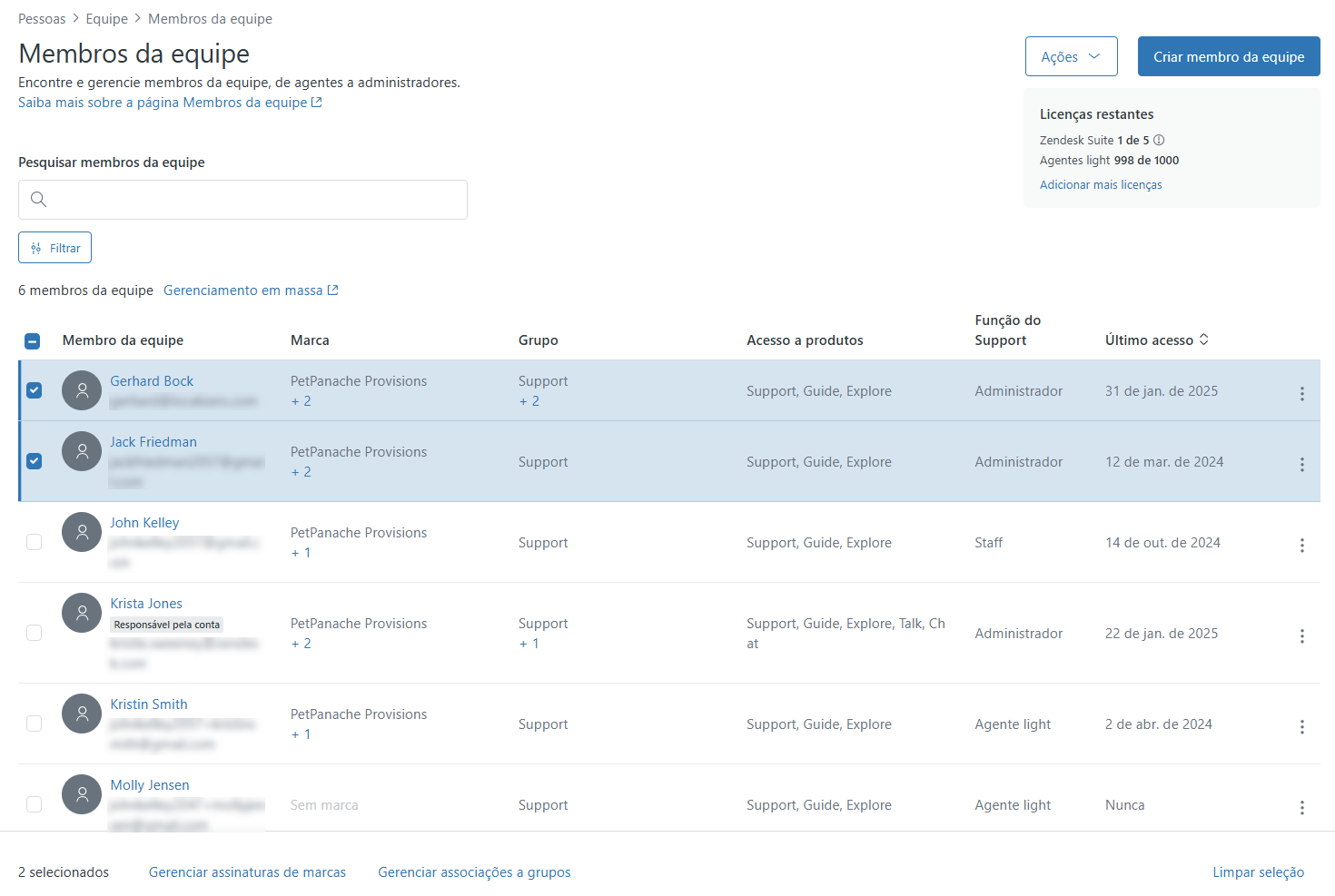Viewport: 1335px width, 896px height.
Task: Open Gerhard Bock's profile name link
Action: [x=152, y=381]
